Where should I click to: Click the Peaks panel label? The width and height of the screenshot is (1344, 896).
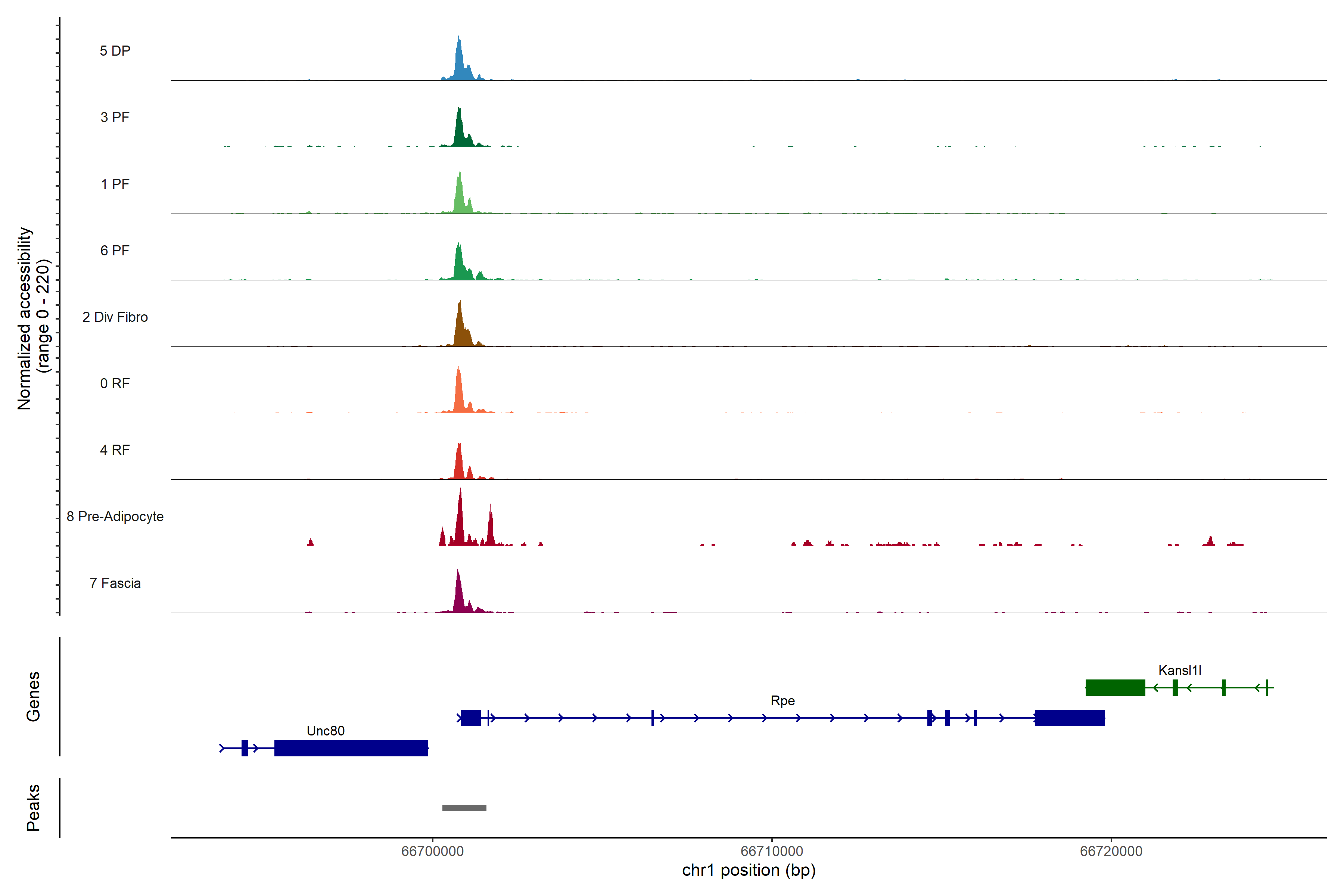coord(33,808)
